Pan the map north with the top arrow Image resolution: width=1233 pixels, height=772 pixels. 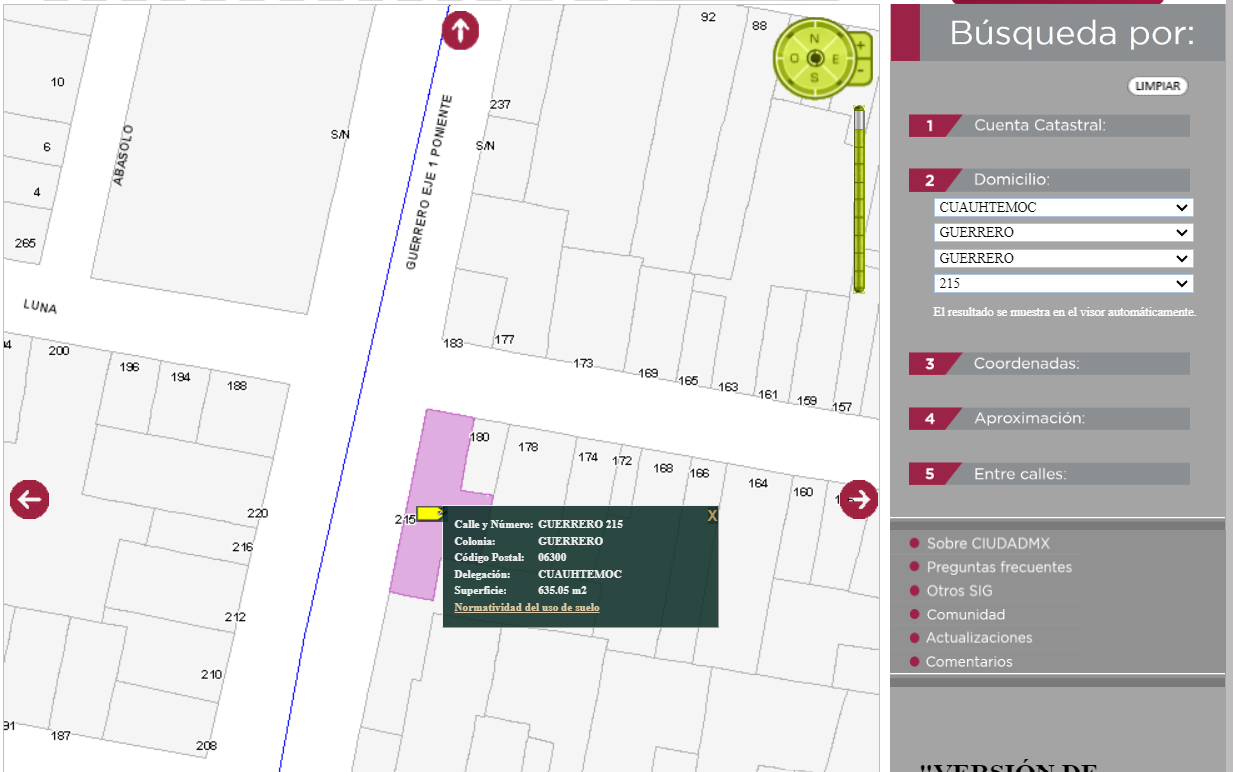[460, 31]
